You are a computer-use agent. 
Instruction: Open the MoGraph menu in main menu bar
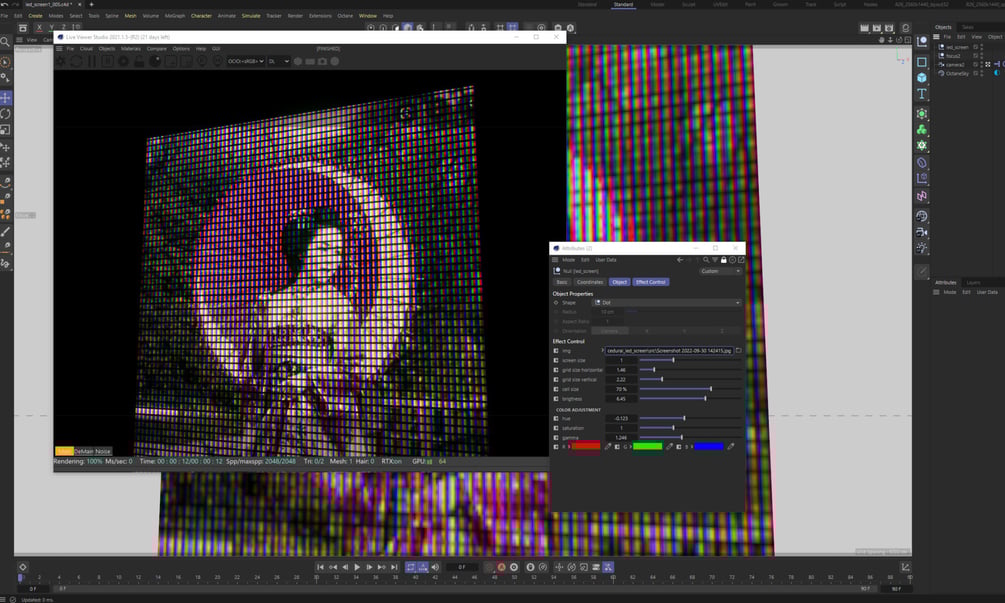(x=174, y=15)
